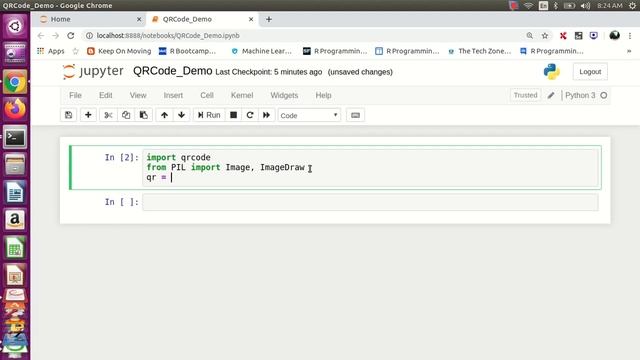Open the Cell menu

[x=207, y=95]
